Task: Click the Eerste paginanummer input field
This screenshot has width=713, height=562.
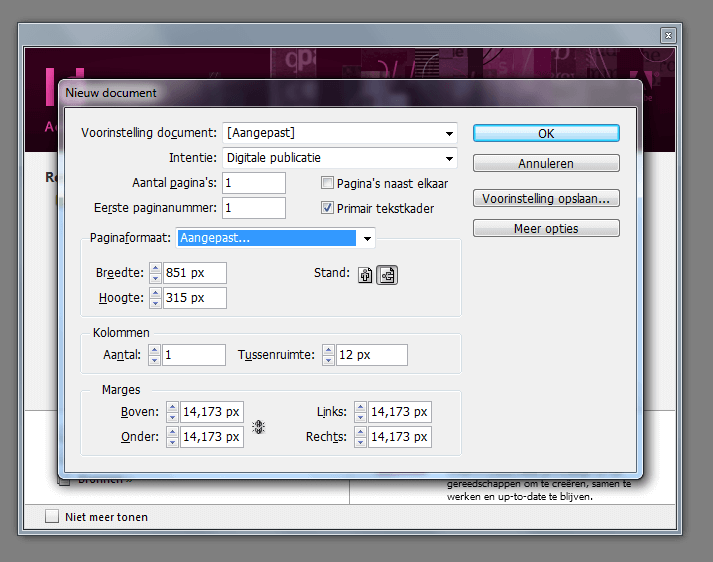Action: pyautogui.click(x=254, y=208)
